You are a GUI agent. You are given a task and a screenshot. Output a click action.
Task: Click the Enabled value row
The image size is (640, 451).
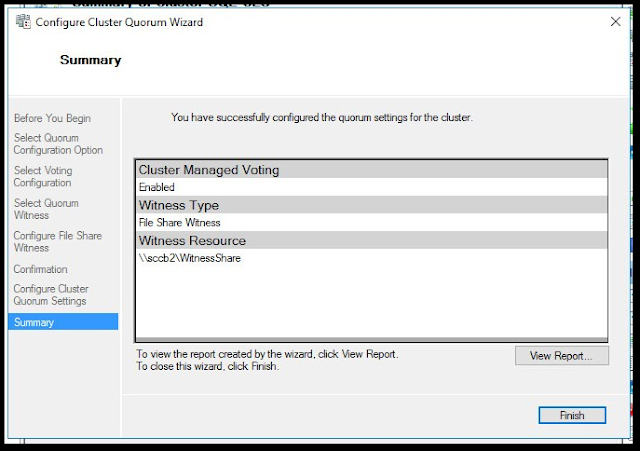pyautogui.click(x=371, y=187)
